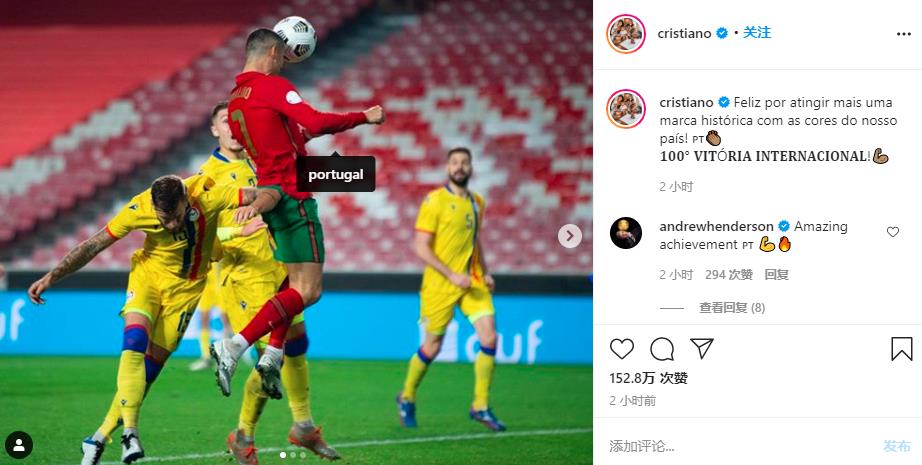Open the three-dot more options menu
Image resolution: width=922 pixels, height=465 pixels.
(x=903, y=34)
